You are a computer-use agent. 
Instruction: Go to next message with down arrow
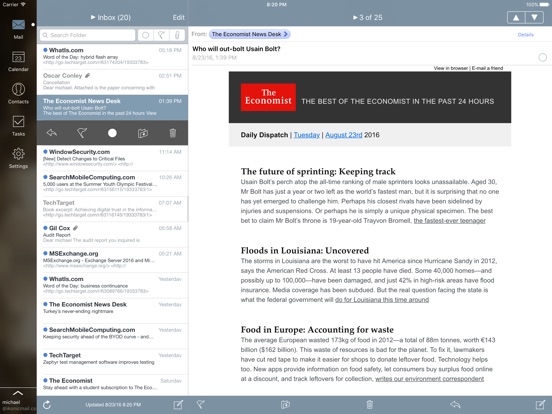(534, 17)
